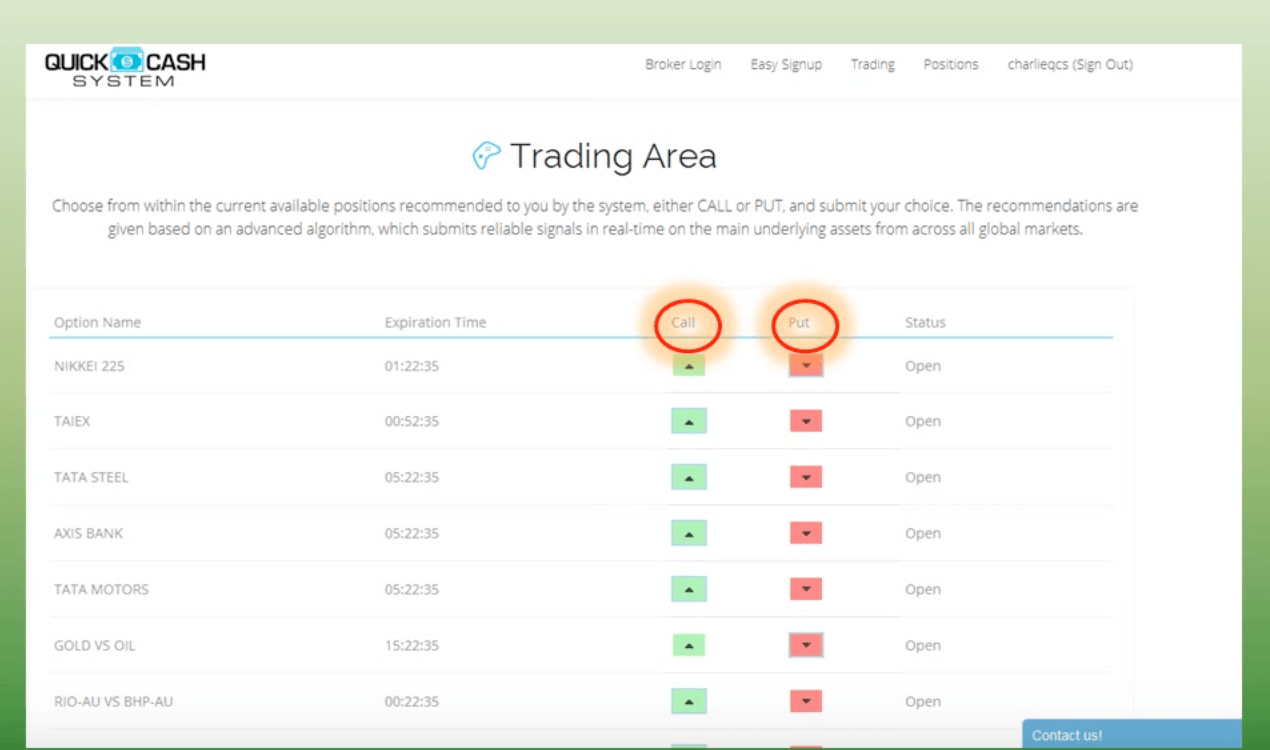1270x750 pixels.
Task: Click the 05:22:35 expiration for TATA STEEL
Action: click(412, 478)
